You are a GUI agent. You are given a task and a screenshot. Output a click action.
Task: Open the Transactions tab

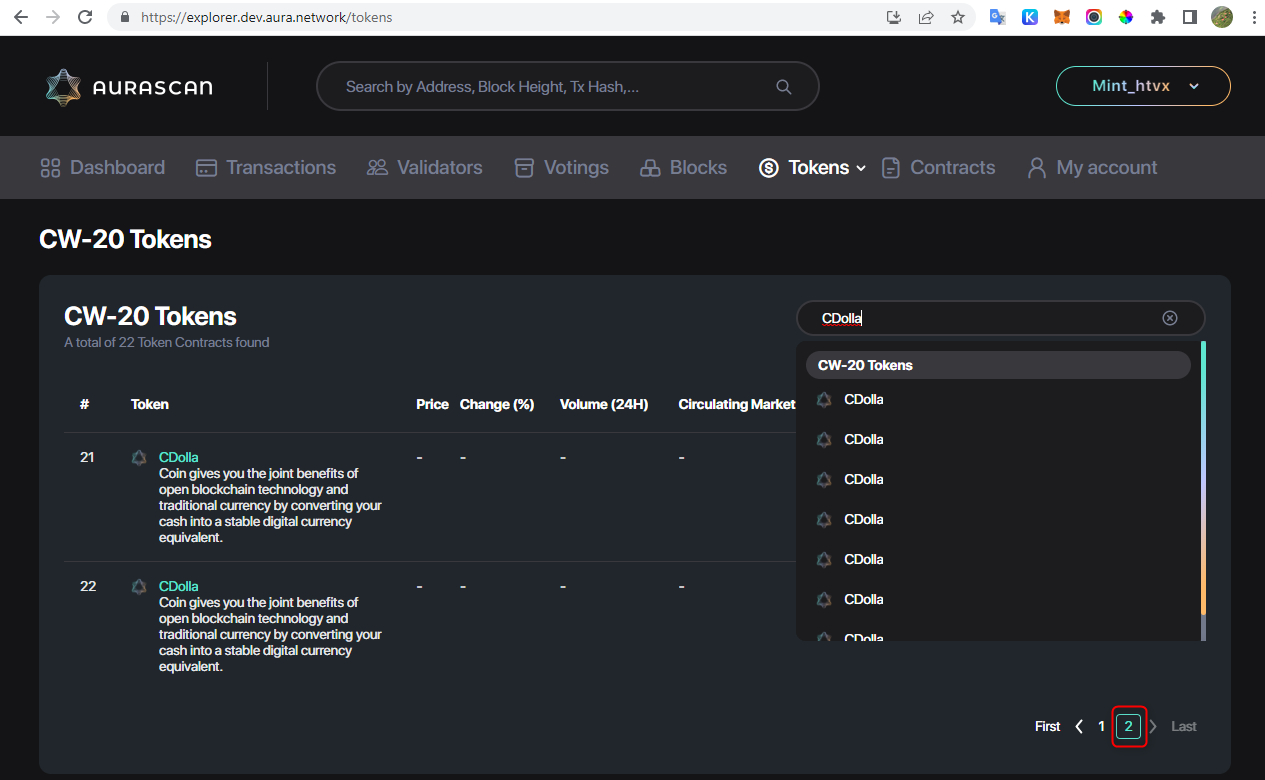point(266,168)
